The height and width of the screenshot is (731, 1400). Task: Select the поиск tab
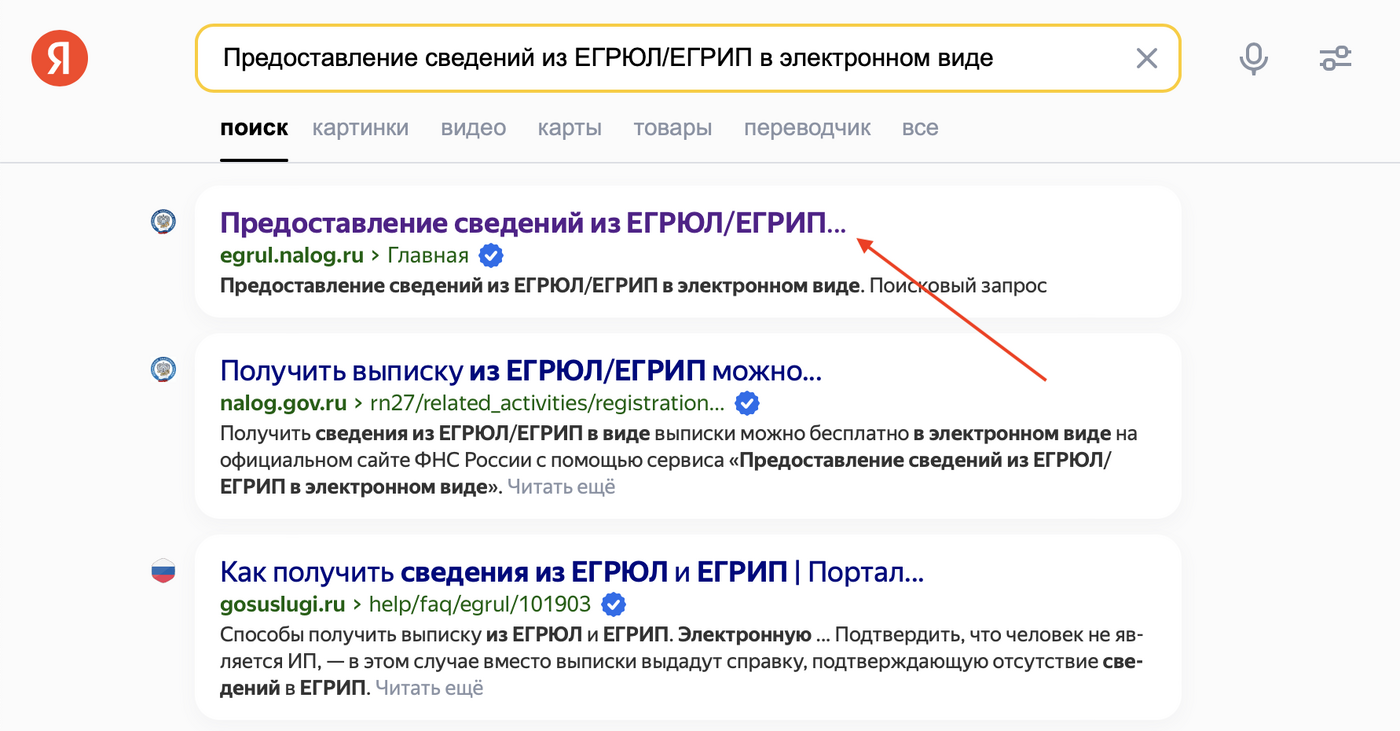[254, 128]
